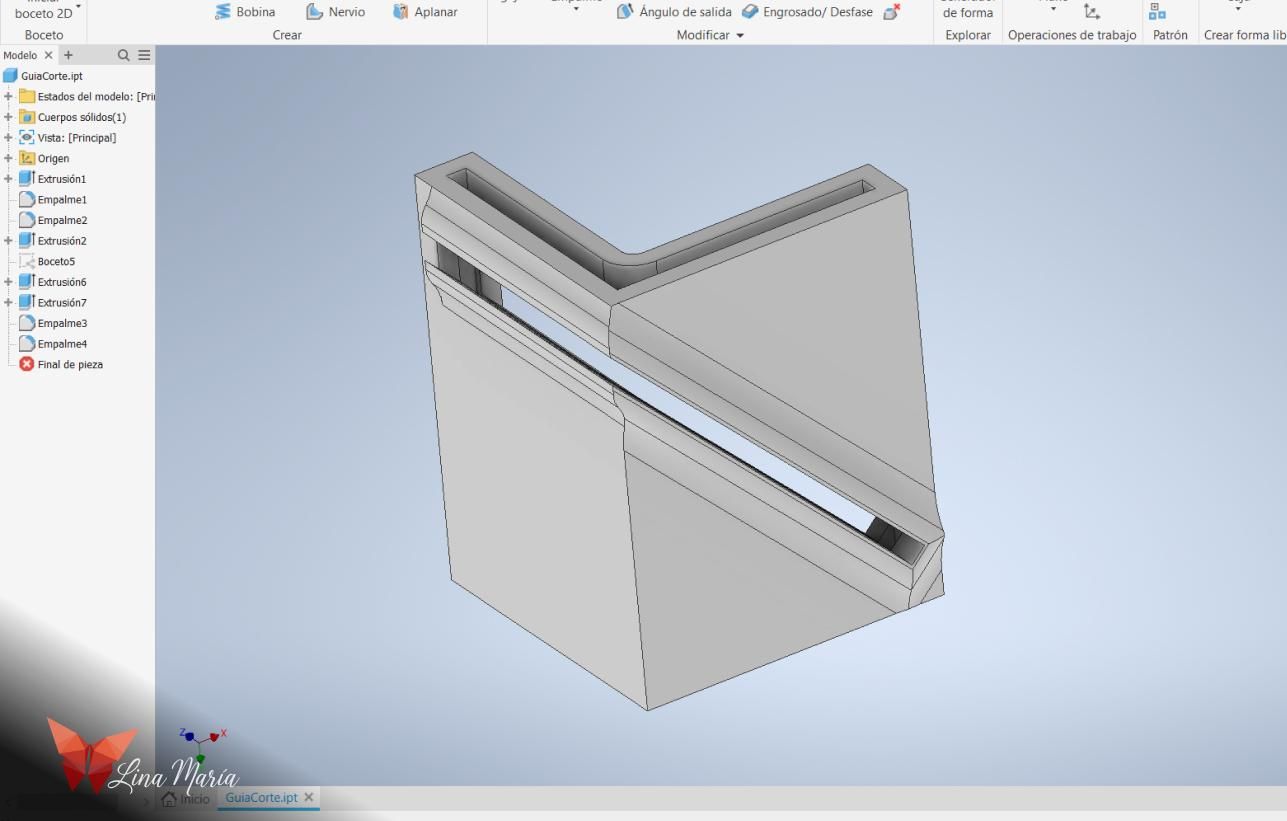This screenshot has height=821, width=1287.
Task: Click the 3D GuiaCorte part model
Action: click(x=679, y=430)
